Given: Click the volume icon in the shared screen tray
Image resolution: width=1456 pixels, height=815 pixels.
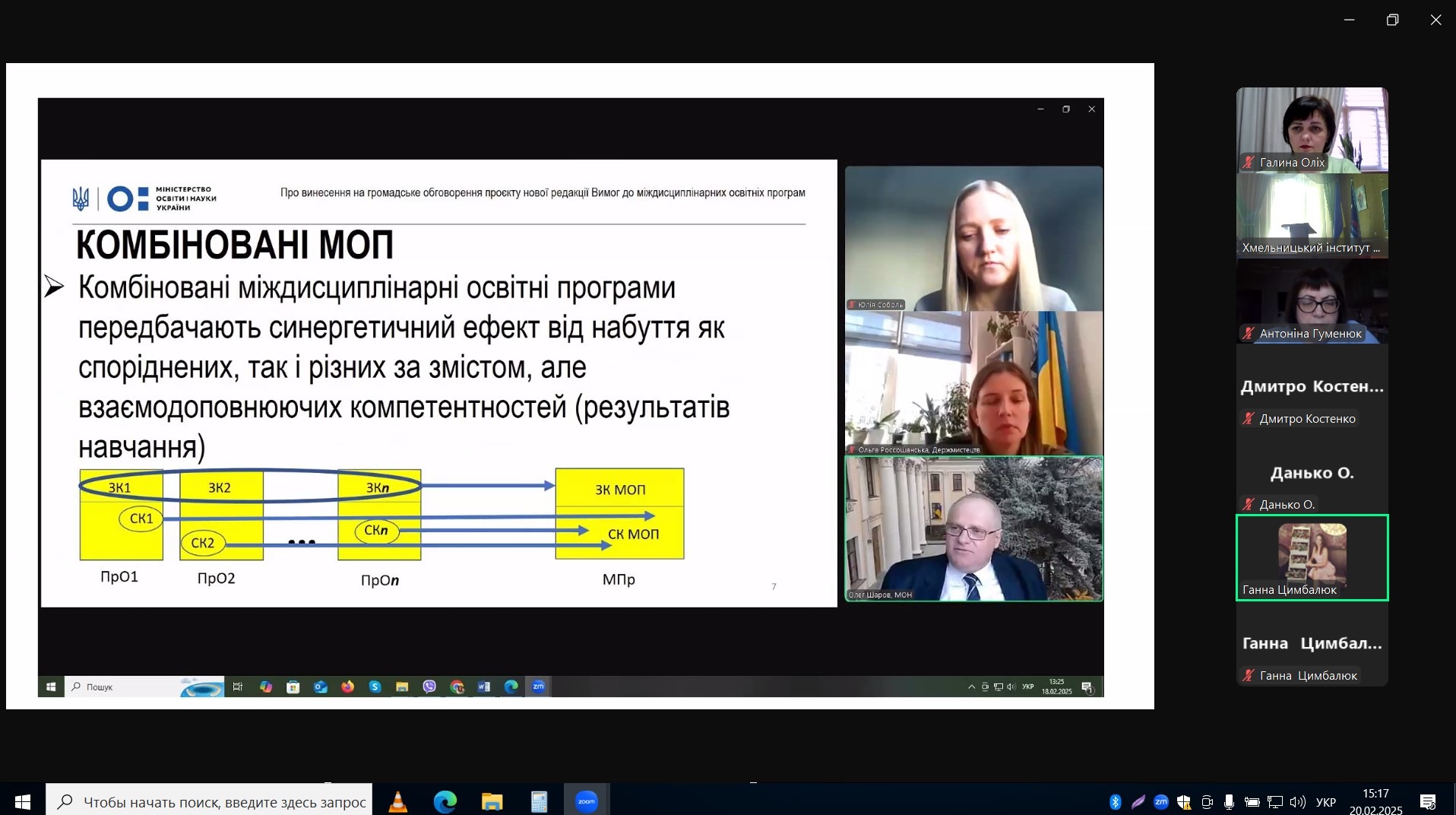Looking at the screenshot, I should 1011,687.
